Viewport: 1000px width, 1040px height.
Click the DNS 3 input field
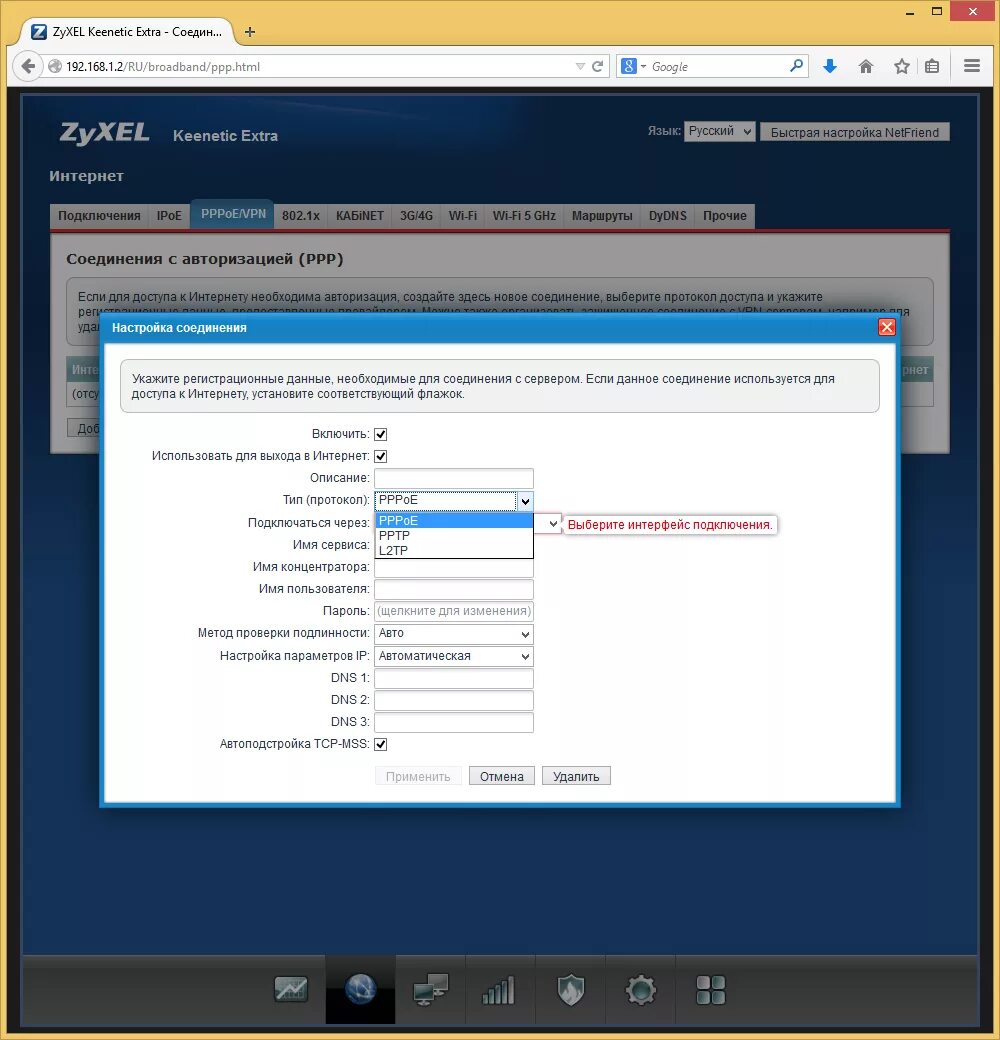pyautogui.click(x=454, y=722)
